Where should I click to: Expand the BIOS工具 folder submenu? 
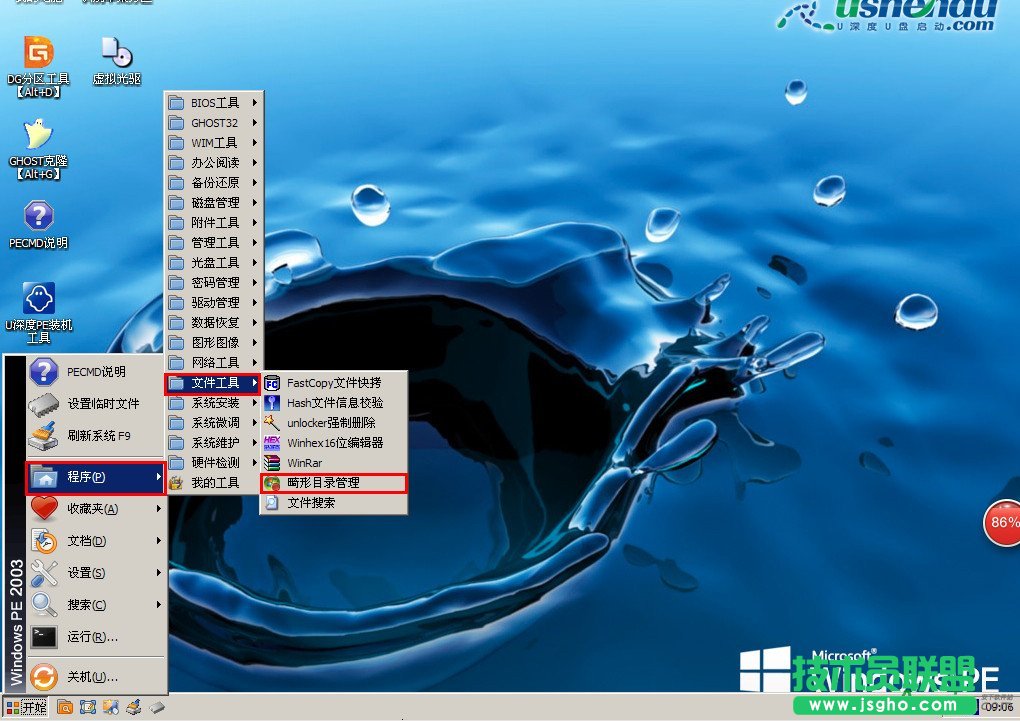[x=214, y=102]
